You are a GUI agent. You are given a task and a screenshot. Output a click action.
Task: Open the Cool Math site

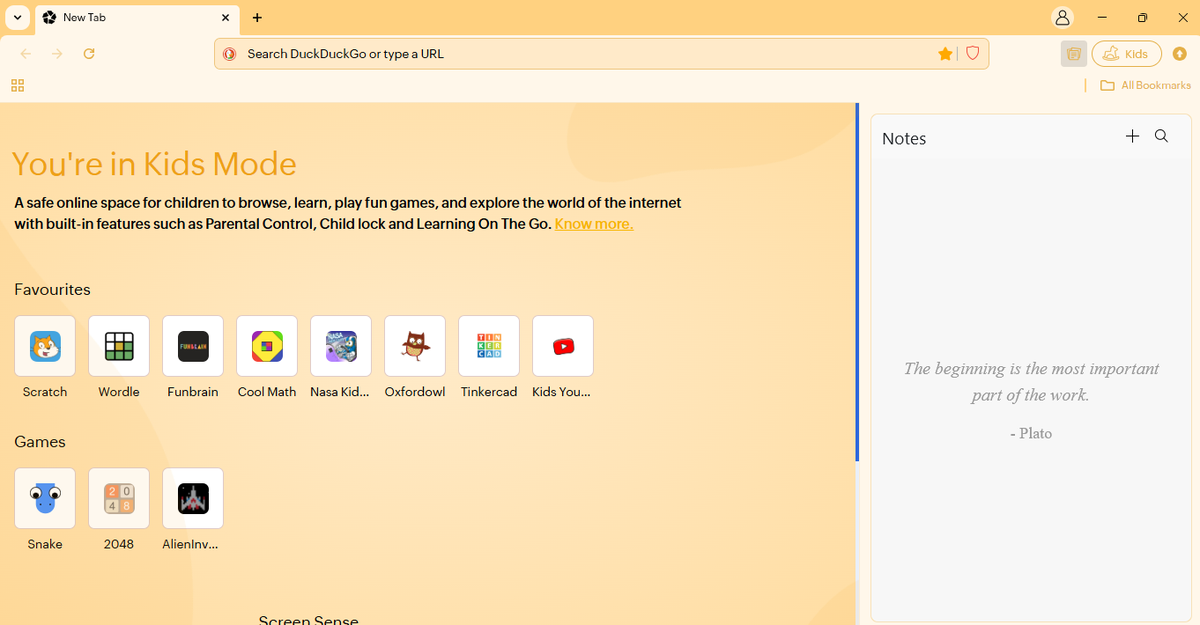(266, 345)
